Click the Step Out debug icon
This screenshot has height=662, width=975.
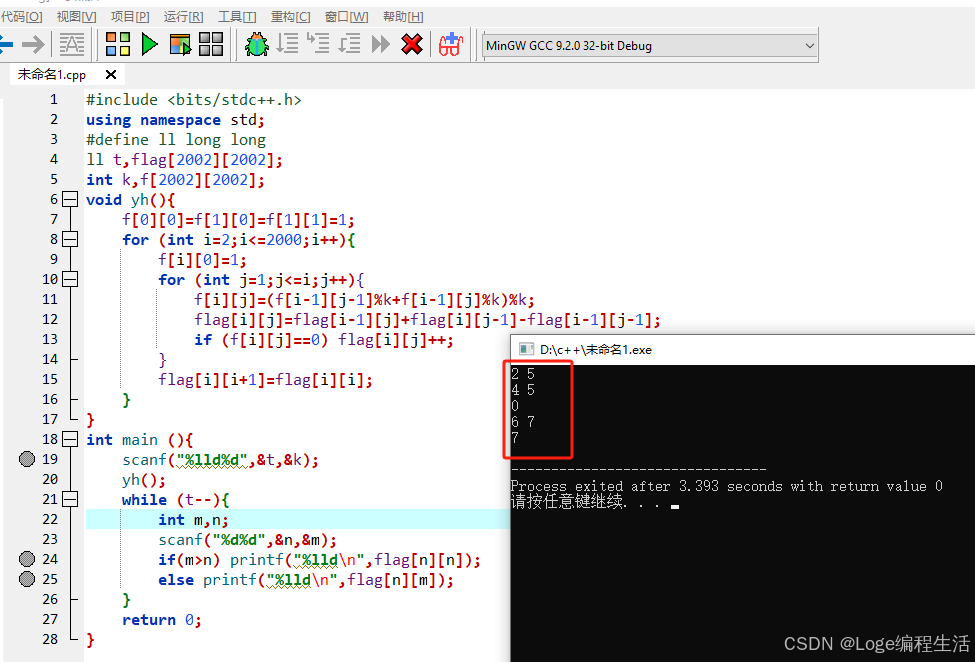tap(349, 44)
